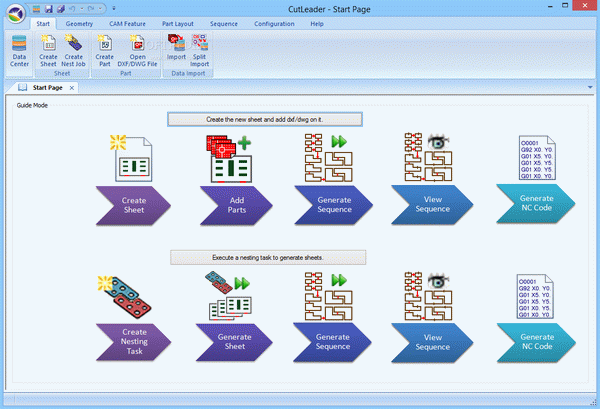
Task: Click the save icon in quick access toolbar
Action: (x=49, y=8)
